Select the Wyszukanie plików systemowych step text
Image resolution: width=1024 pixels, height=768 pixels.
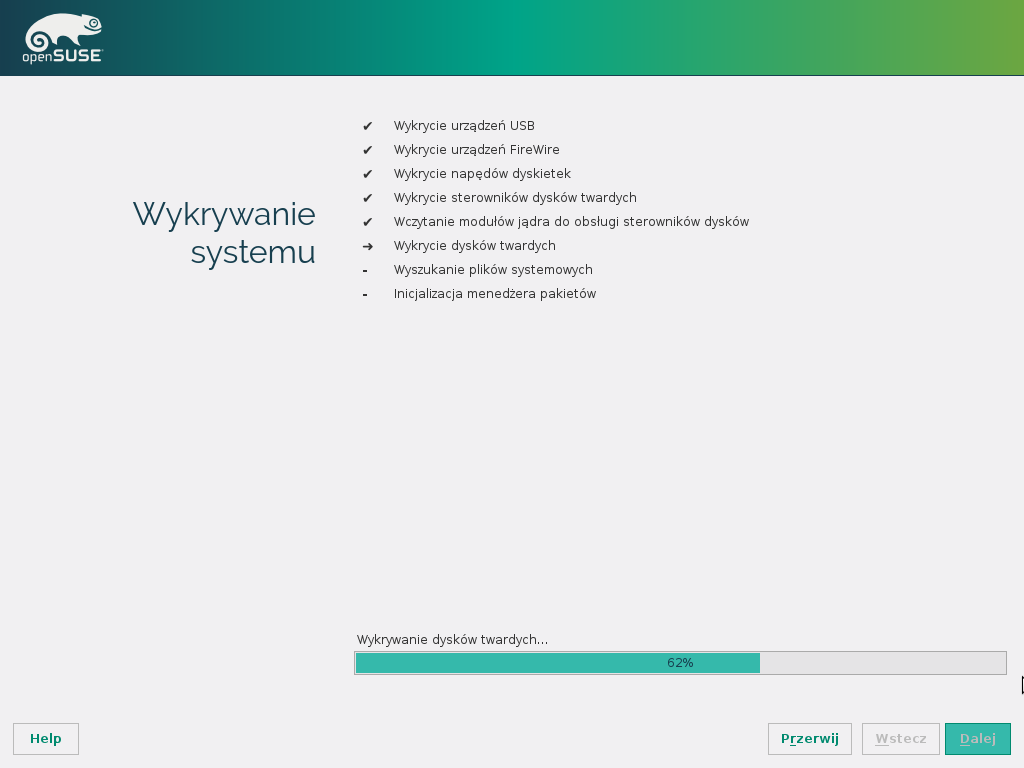point(493,270)
